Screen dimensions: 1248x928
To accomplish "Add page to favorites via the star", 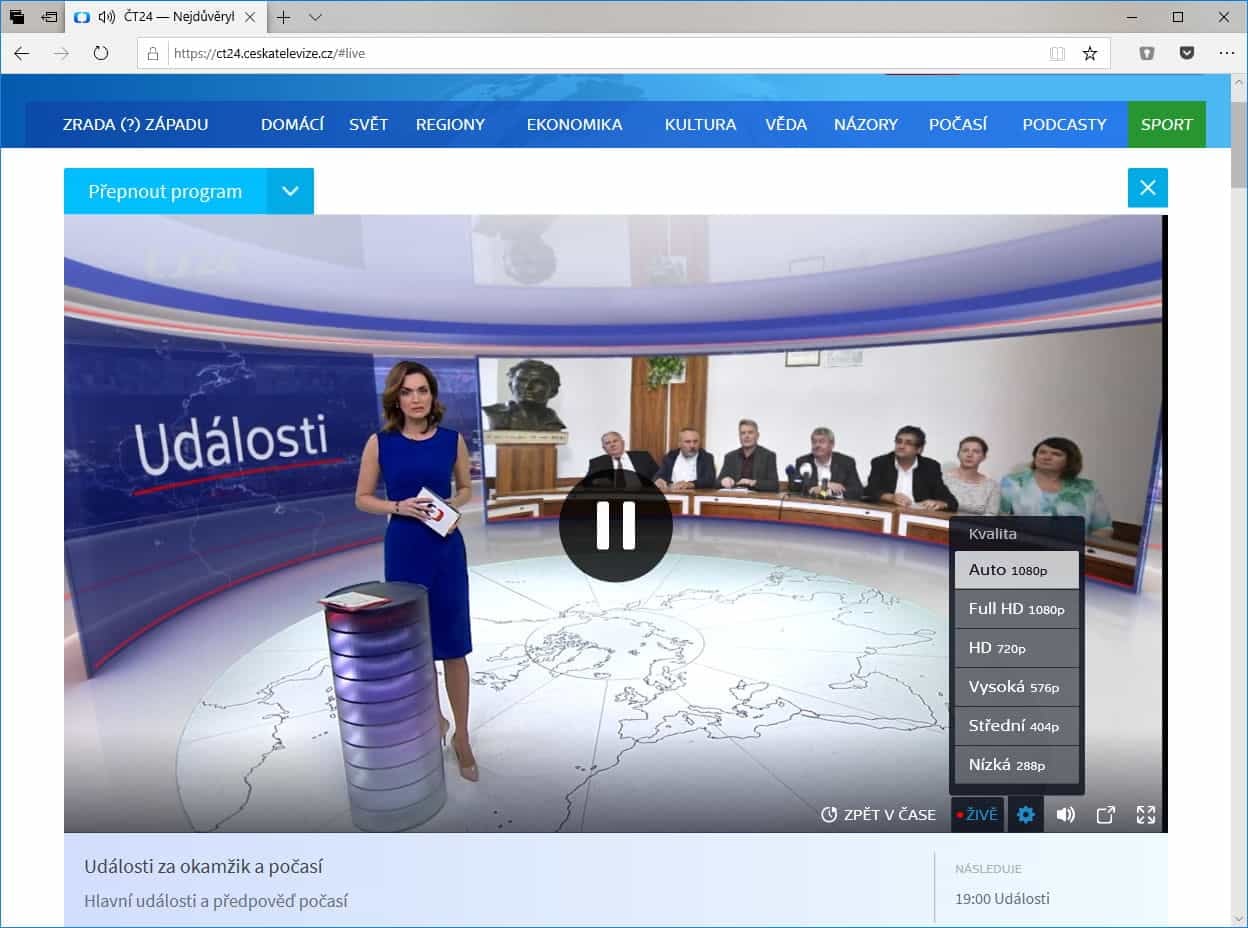I will 1089,53.
